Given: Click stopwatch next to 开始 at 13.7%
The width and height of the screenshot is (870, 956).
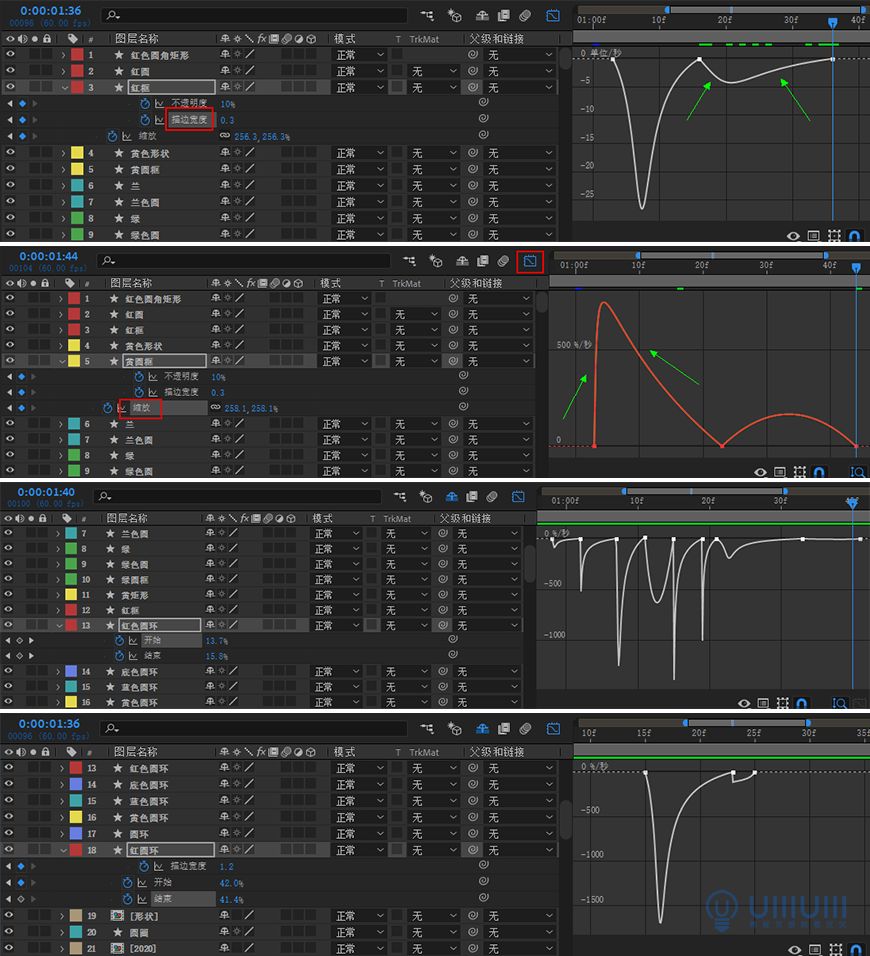Looking at the screenshot, I should click(120, 640).
